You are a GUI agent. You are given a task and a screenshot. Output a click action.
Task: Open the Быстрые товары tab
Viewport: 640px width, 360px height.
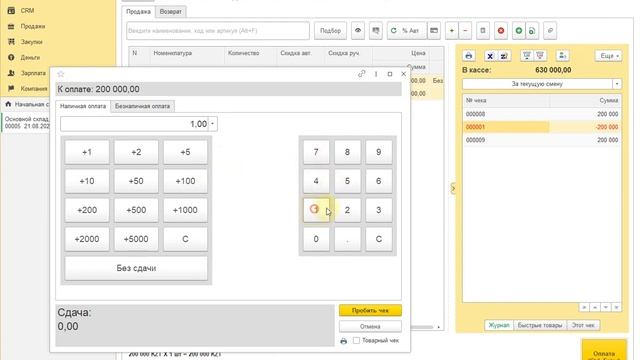(540, 325)
